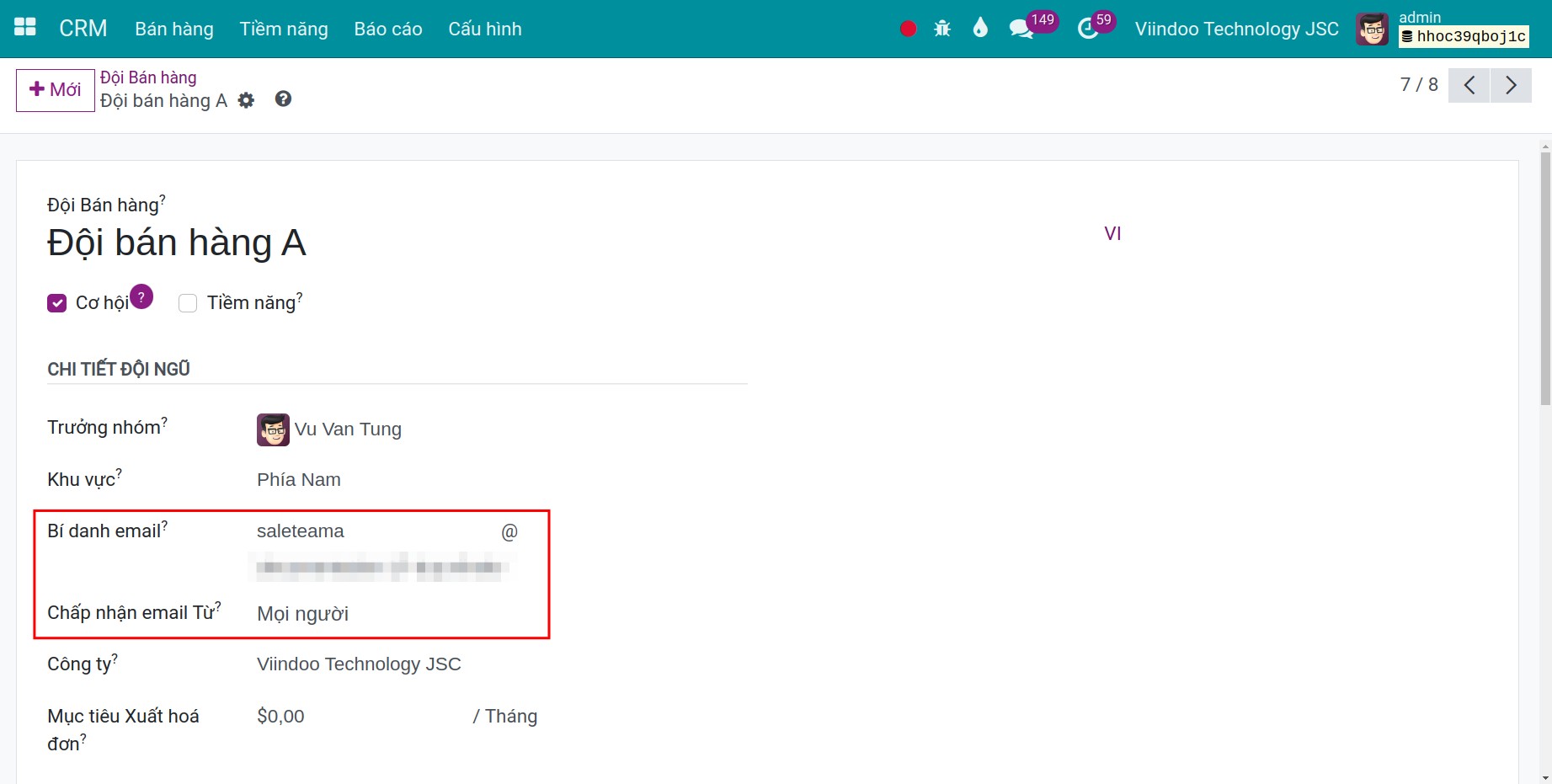Click the CHI TIẾT ĐỘI NGŨ section header
The width and height of the screenshot is (1552, 784).
coord(119,369)
